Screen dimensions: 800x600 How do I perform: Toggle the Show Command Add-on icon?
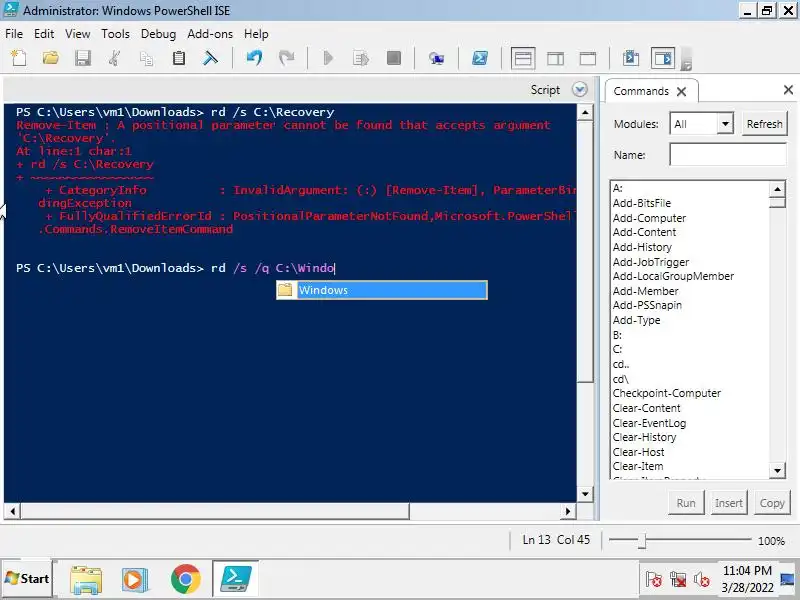663,58
